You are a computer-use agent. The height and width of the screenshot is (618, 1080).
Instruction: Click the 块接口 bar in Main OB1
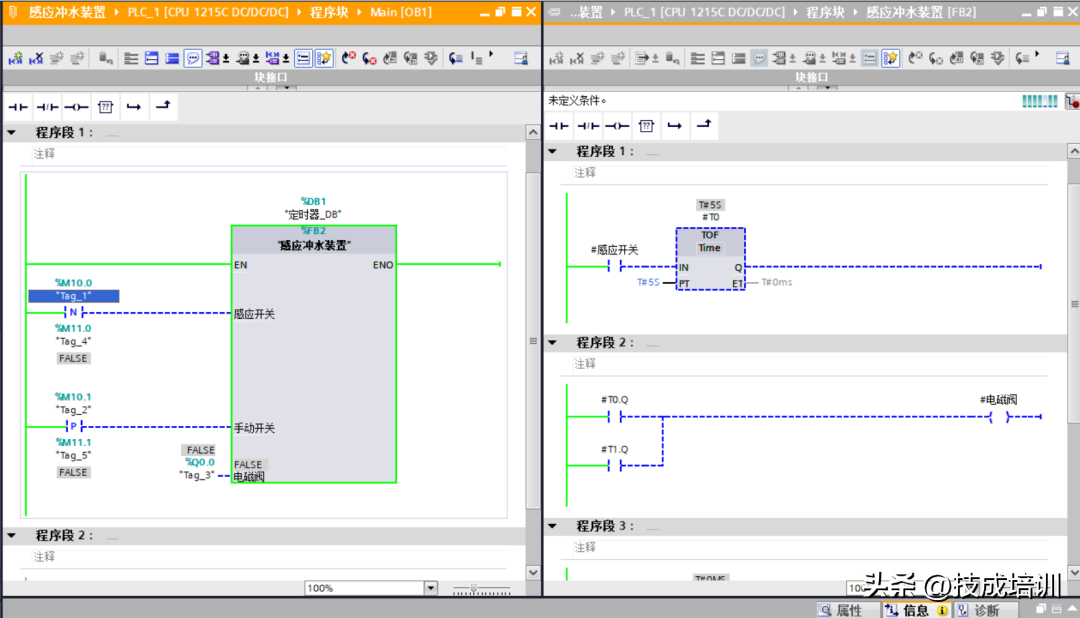[x=270, y=77]
